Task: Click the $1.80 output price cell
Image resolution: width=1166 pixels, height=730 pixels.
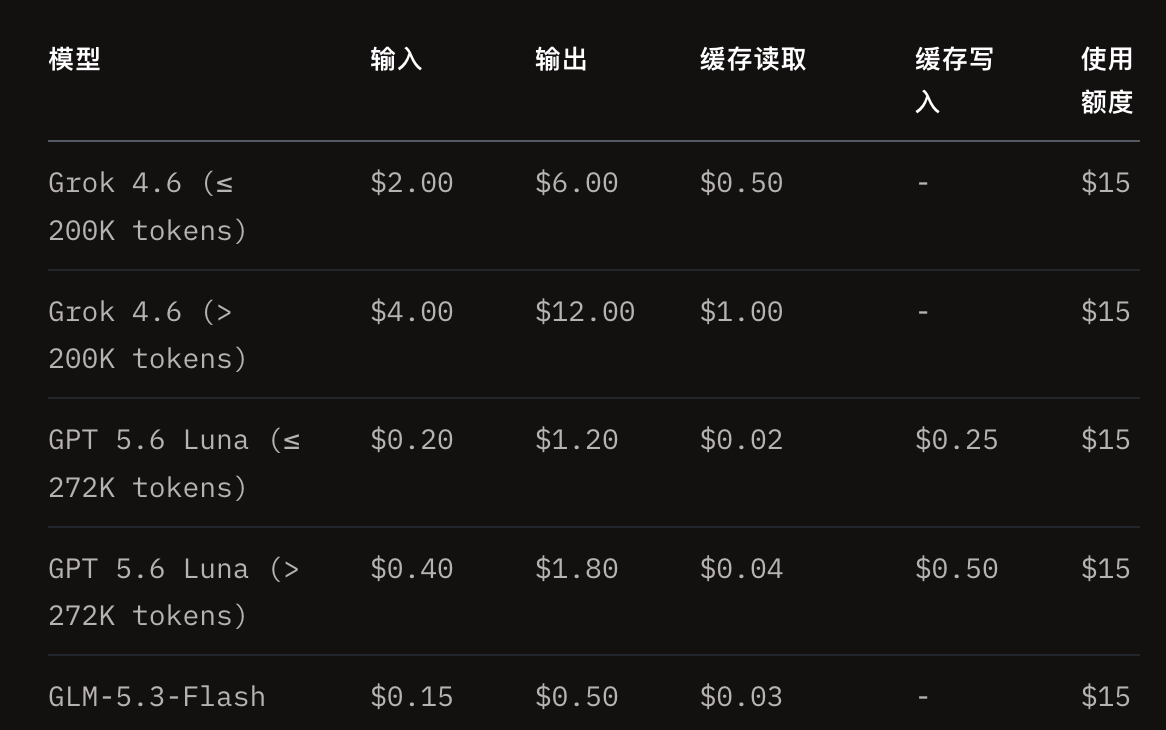Action: pyautogui.click(x=576, y=568)
